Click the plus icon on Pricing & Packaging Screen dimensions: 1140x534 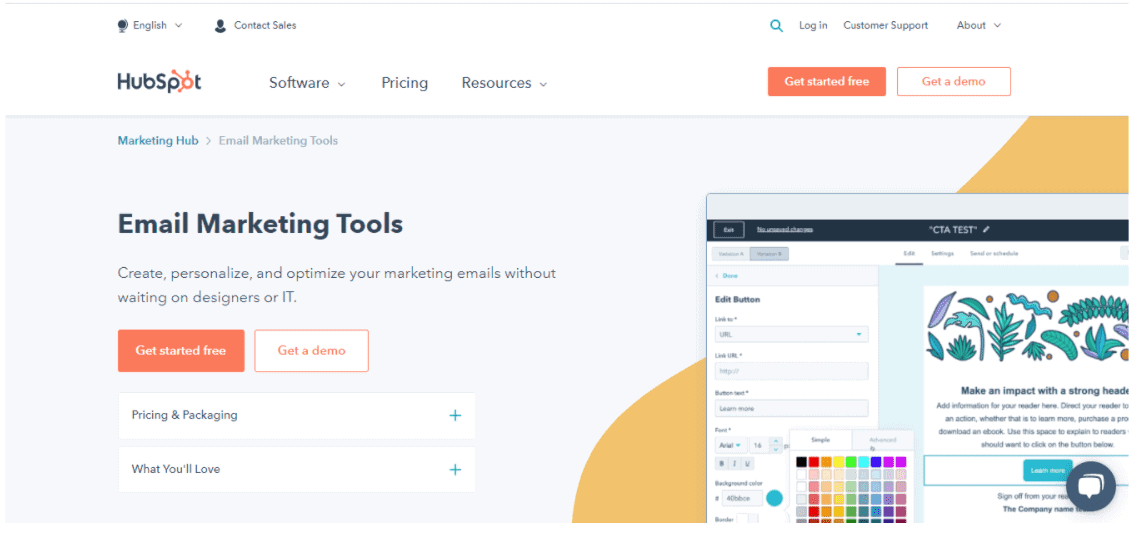coord(455,415)
